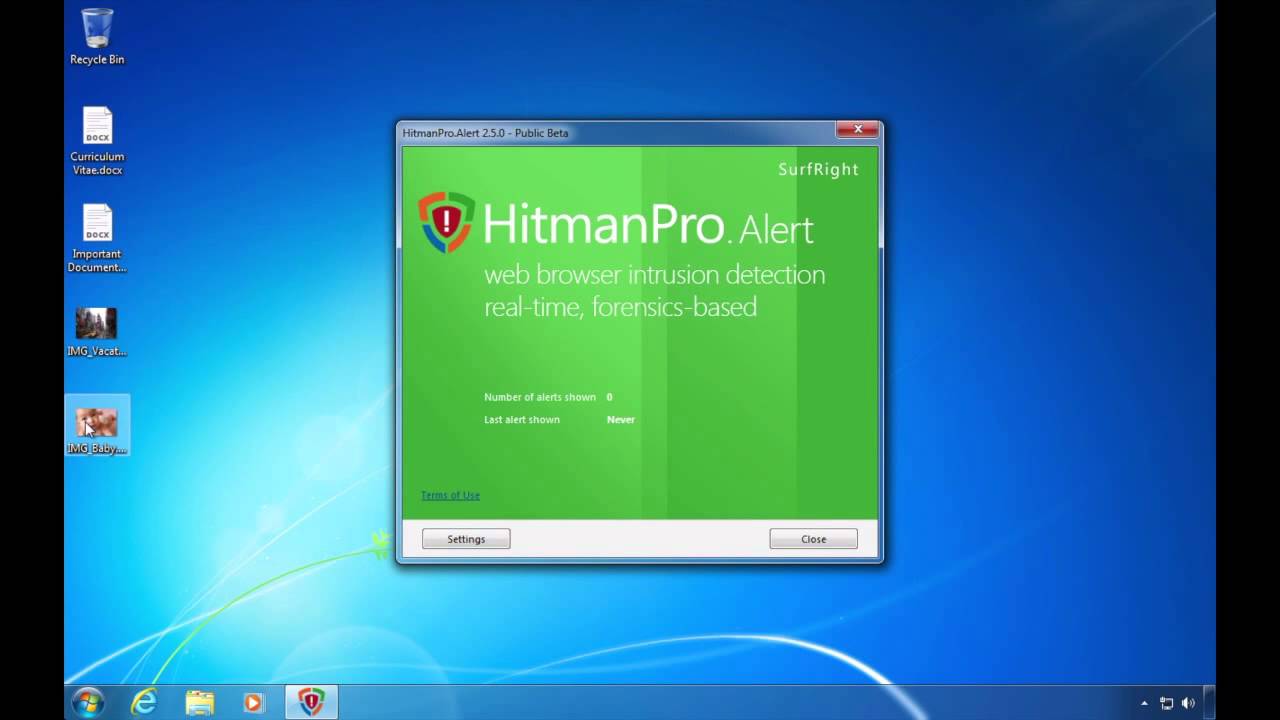Open Windows Explorer from the taskbar
1280x720 pixels.
click(x=200, y=703)
